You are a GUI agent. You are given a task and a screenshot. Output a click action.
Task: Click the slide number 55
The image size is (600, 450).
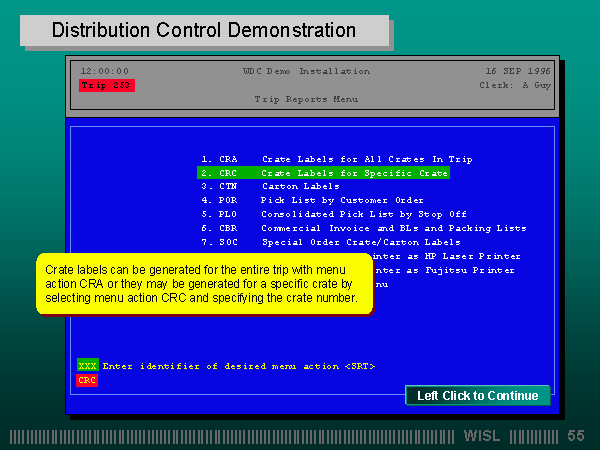coord(576,436)
